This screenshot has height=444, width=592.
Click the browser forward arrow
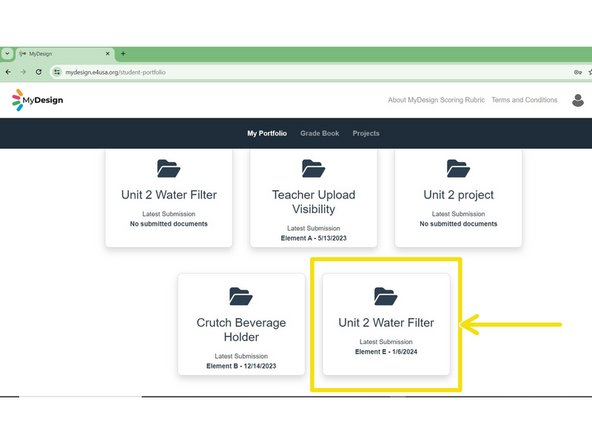(23, 72)
